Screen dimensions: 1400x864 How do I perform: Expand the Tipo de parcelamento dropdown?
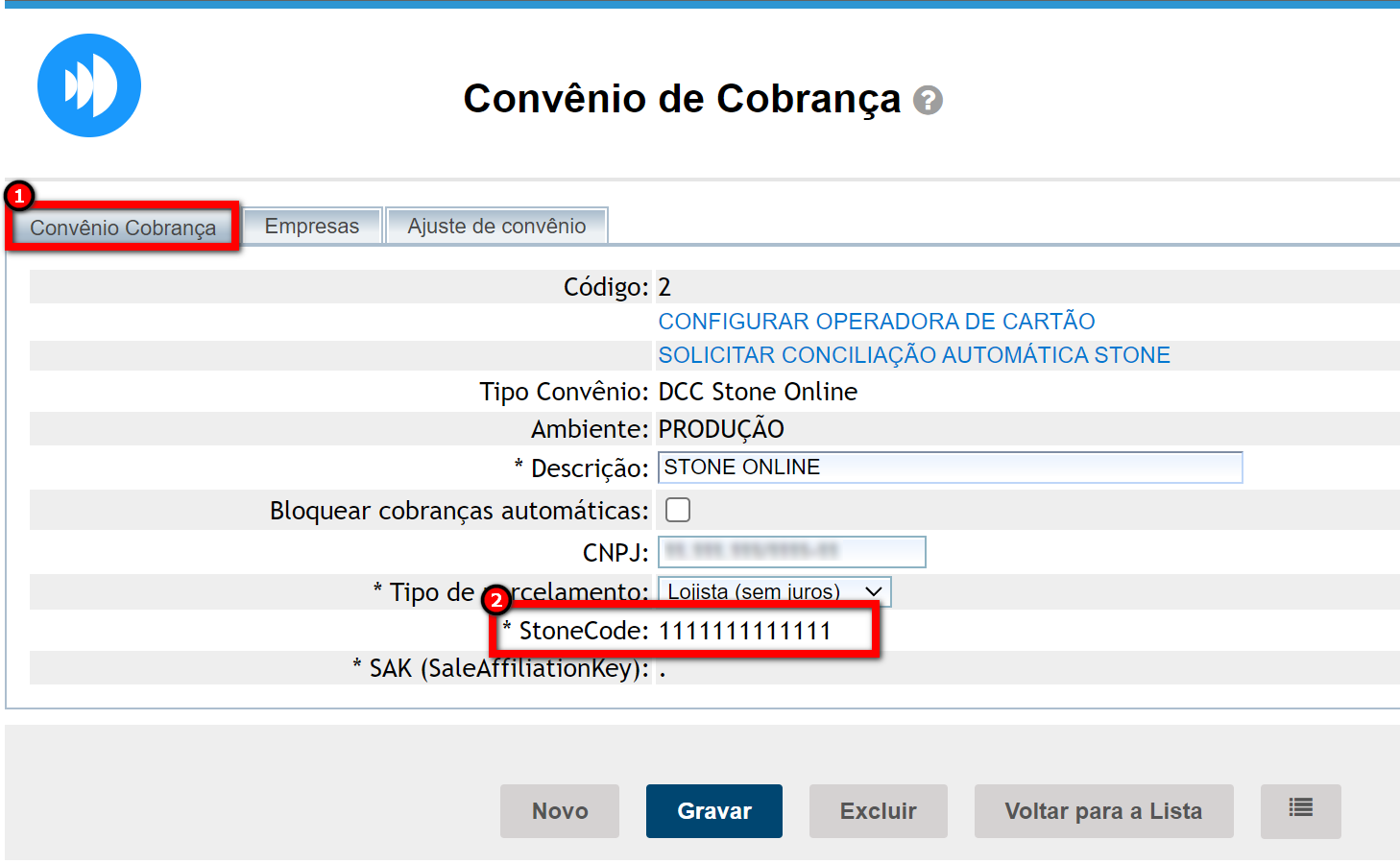pyautogui.click(x=774, y=591)
